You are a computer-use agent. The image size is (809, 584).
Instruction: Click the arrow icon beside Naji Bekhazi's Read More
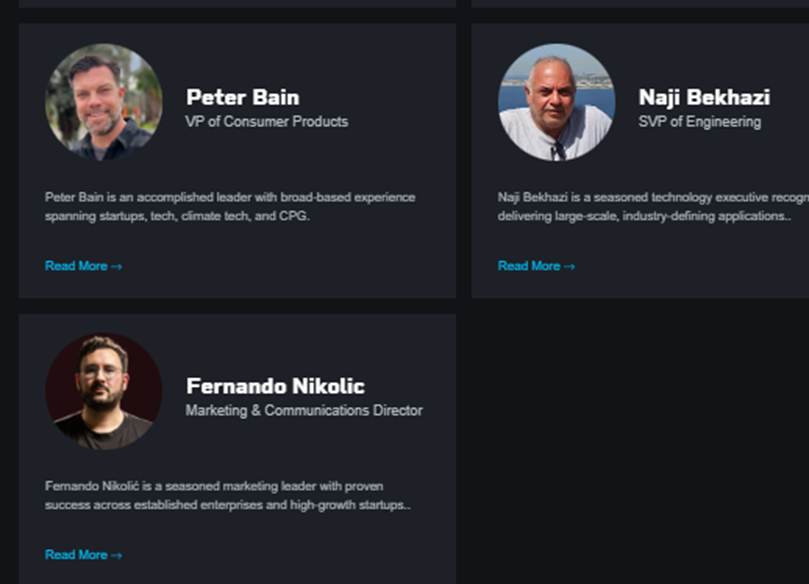(x=570, y=267)
